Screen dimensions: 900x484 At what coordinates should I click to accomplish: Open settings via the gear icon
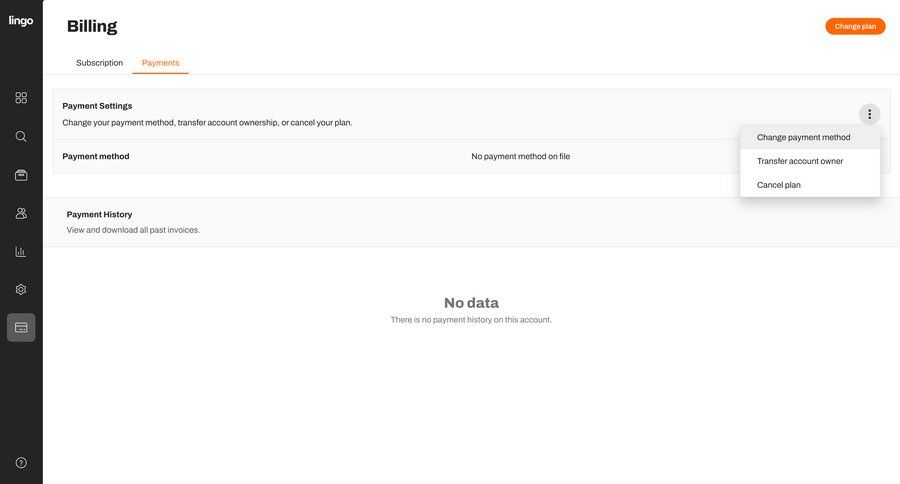21,289
